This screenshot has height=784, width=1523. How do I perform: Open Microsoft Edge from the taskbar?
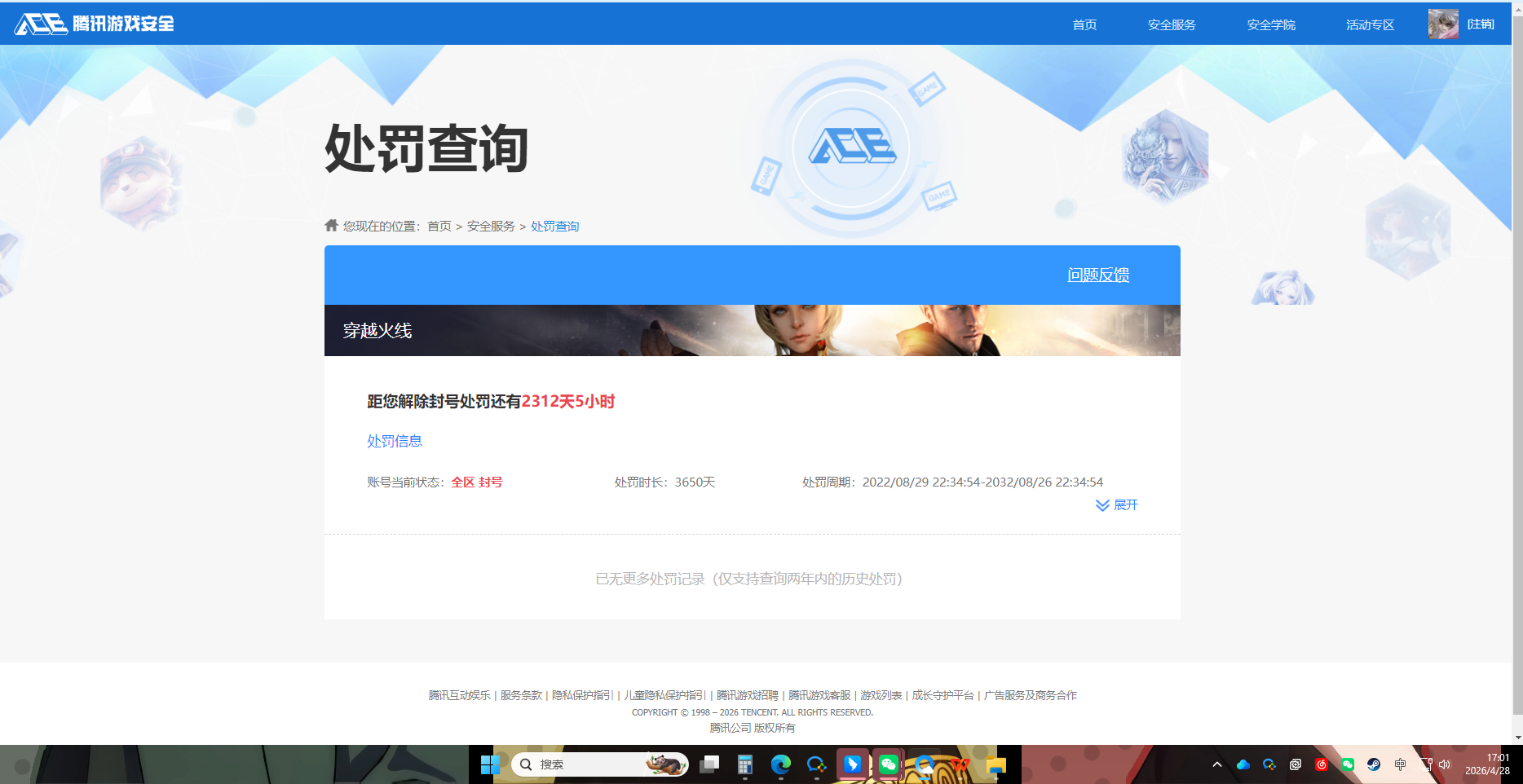click(782, 764)
